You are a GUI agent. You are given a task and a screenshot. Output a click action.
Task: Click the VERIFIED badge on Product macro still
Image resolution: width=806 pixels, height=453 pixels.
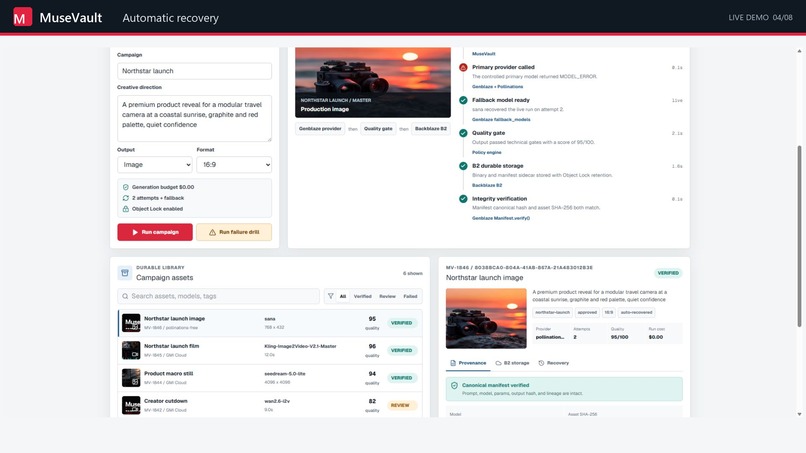(x=401, y=378)
